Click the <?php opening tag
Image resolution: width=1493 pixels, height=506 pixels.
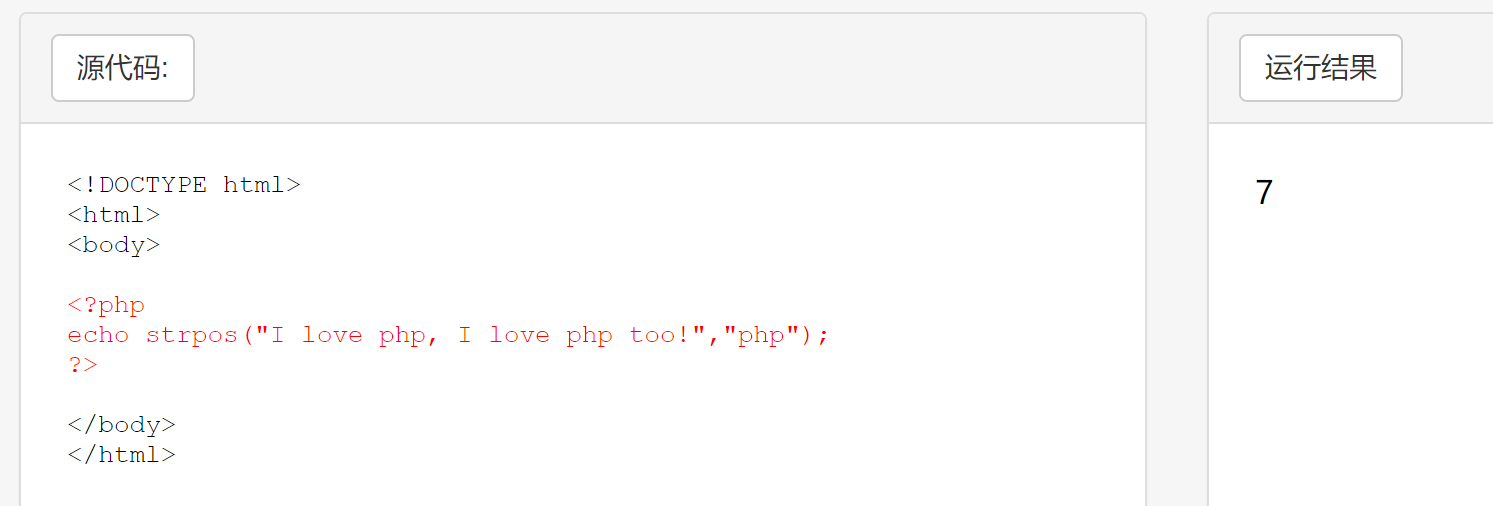pos(106,305)
